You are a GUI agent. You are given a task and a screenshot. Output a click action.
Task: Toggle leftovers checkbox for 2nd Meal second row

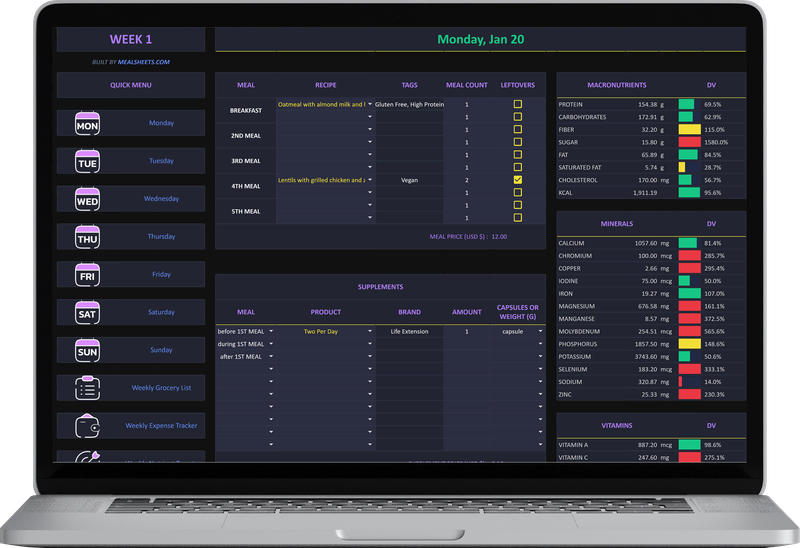517,142
